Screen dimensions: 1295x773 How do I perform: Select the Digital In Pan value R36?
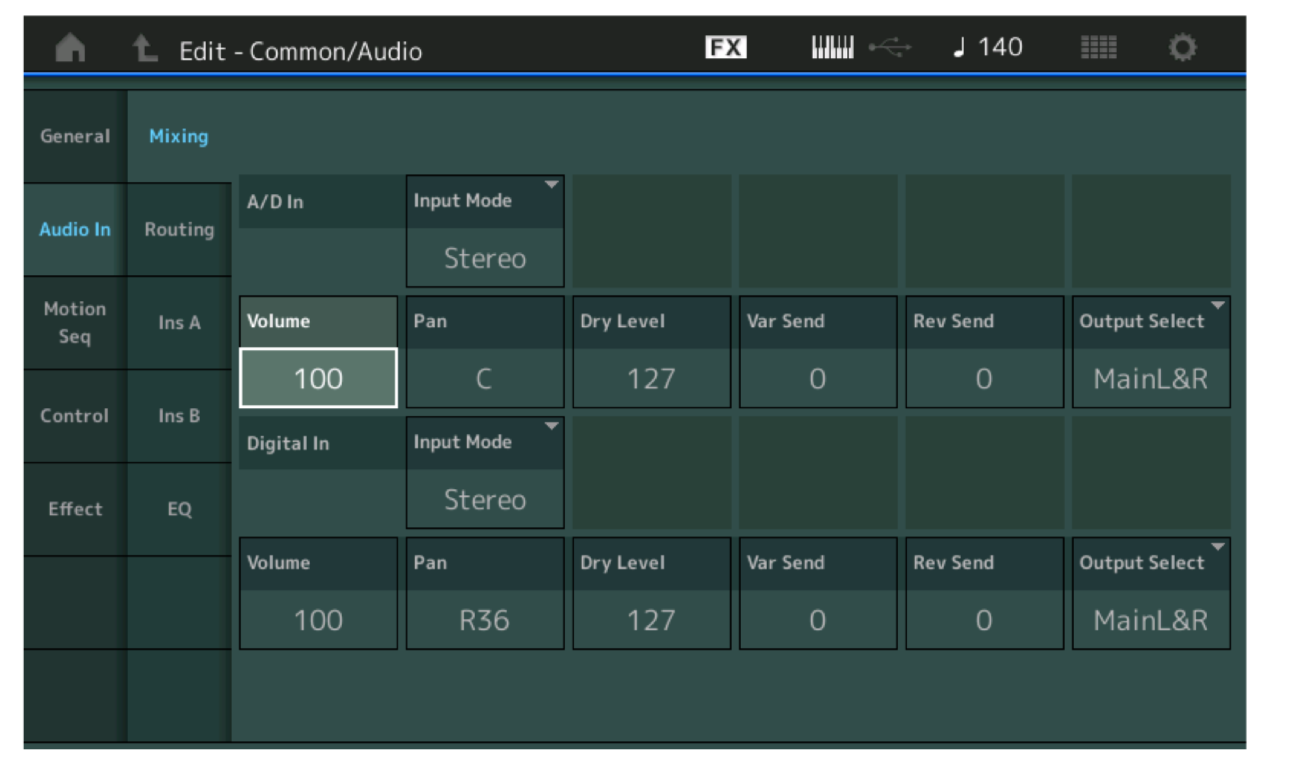point(485,620)
